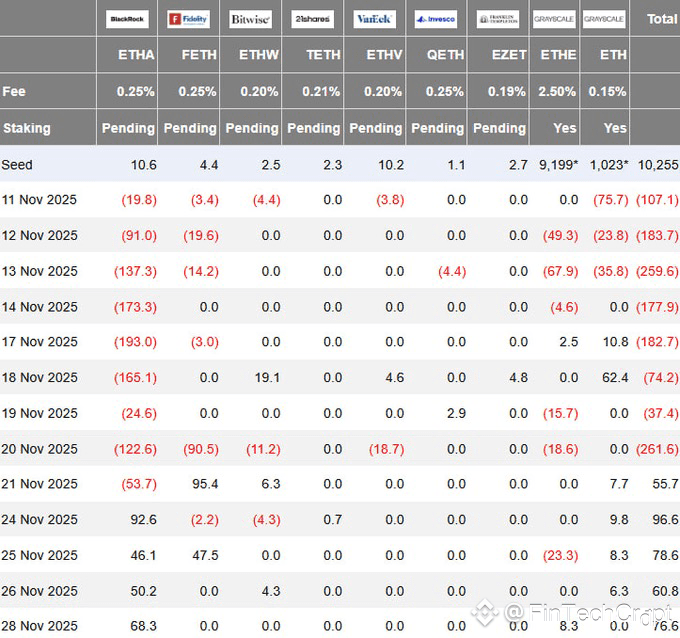The image size is (680, 638).
Task: Click the 14 Nov 2025 date
Action: [39, 307]
